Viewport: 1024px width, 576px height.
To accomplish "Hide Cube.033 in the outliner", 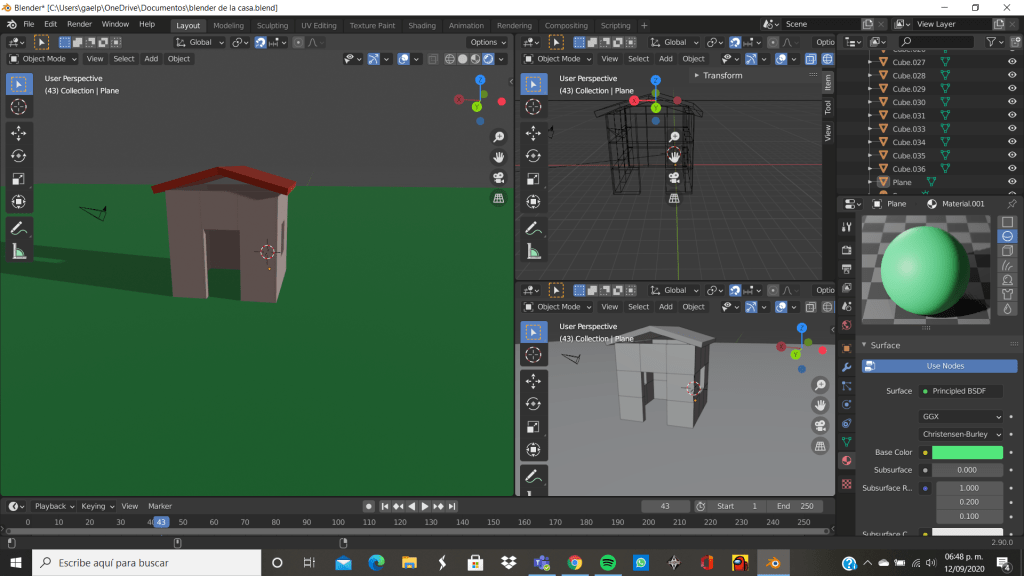I will (x=1011, y=129).
